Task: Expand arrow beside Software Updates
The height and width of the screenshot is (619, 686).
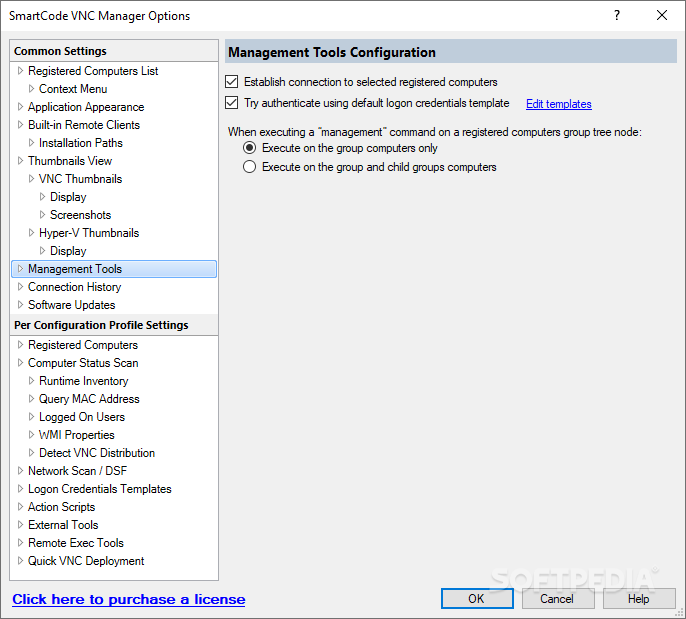Action: click(x=20, y=304)
